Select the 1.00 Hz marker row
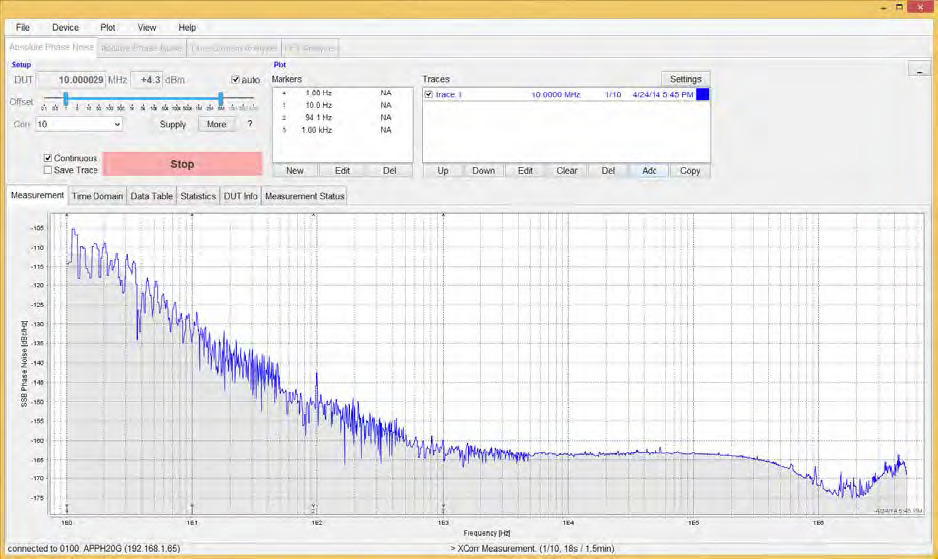The width and height of the screenshot is (938, 559). [342, 93]
